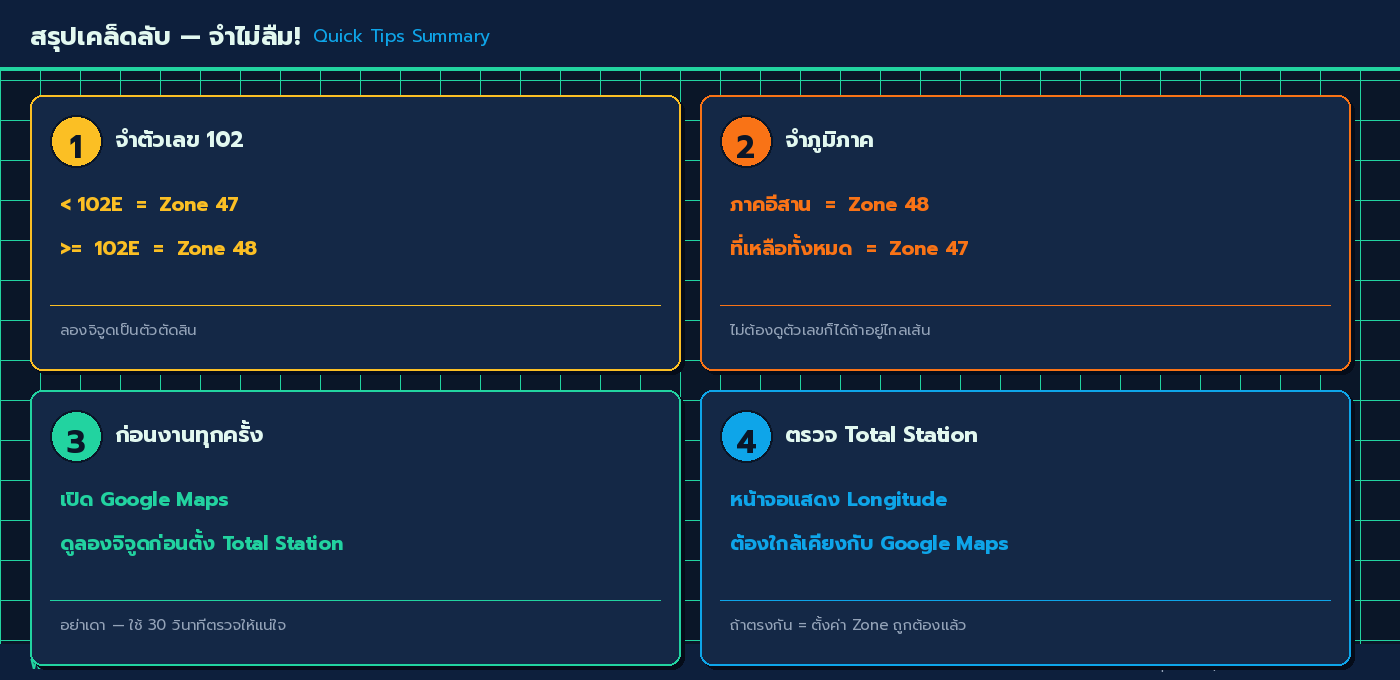Click the blue circle badge numbered 4
Viewport: 1400px width, 680px height.
click(746, 437)
